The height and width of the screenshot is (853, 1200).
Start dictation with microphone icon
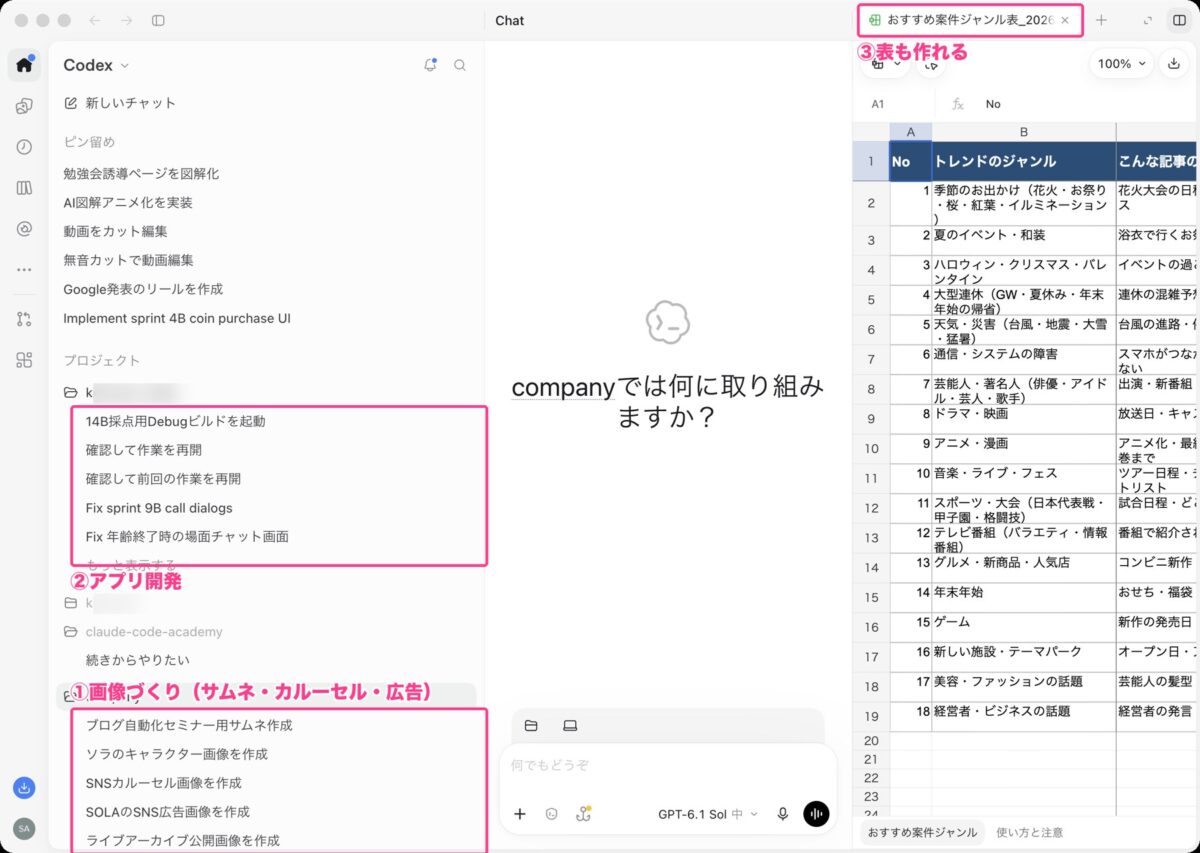pos(783,814)
